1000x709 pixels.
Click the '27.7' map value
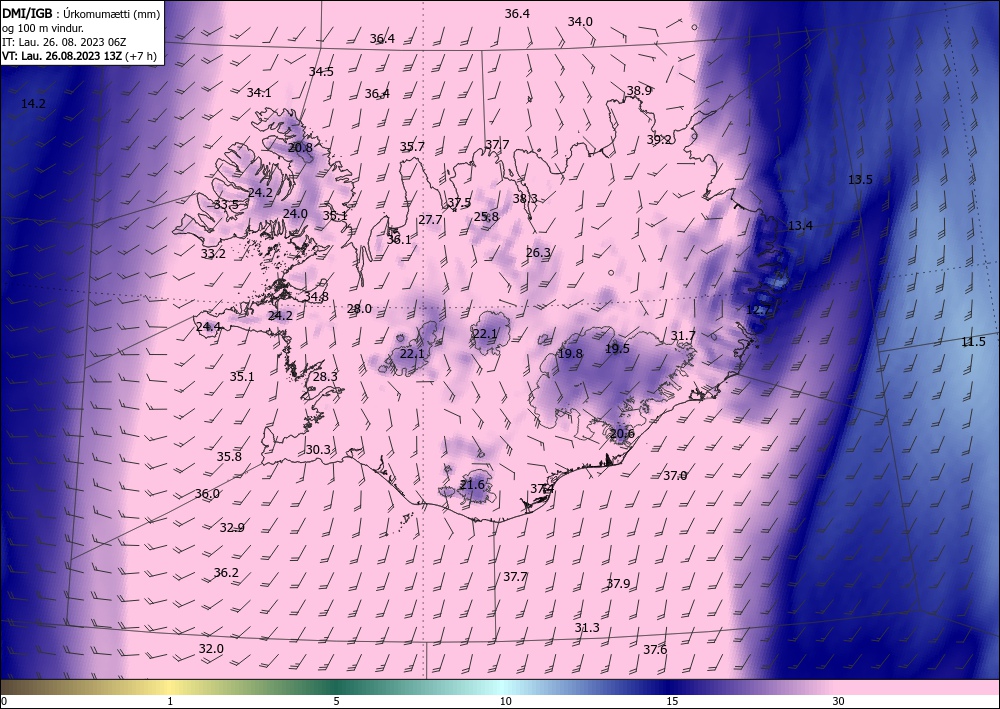(x=430, y=220)
